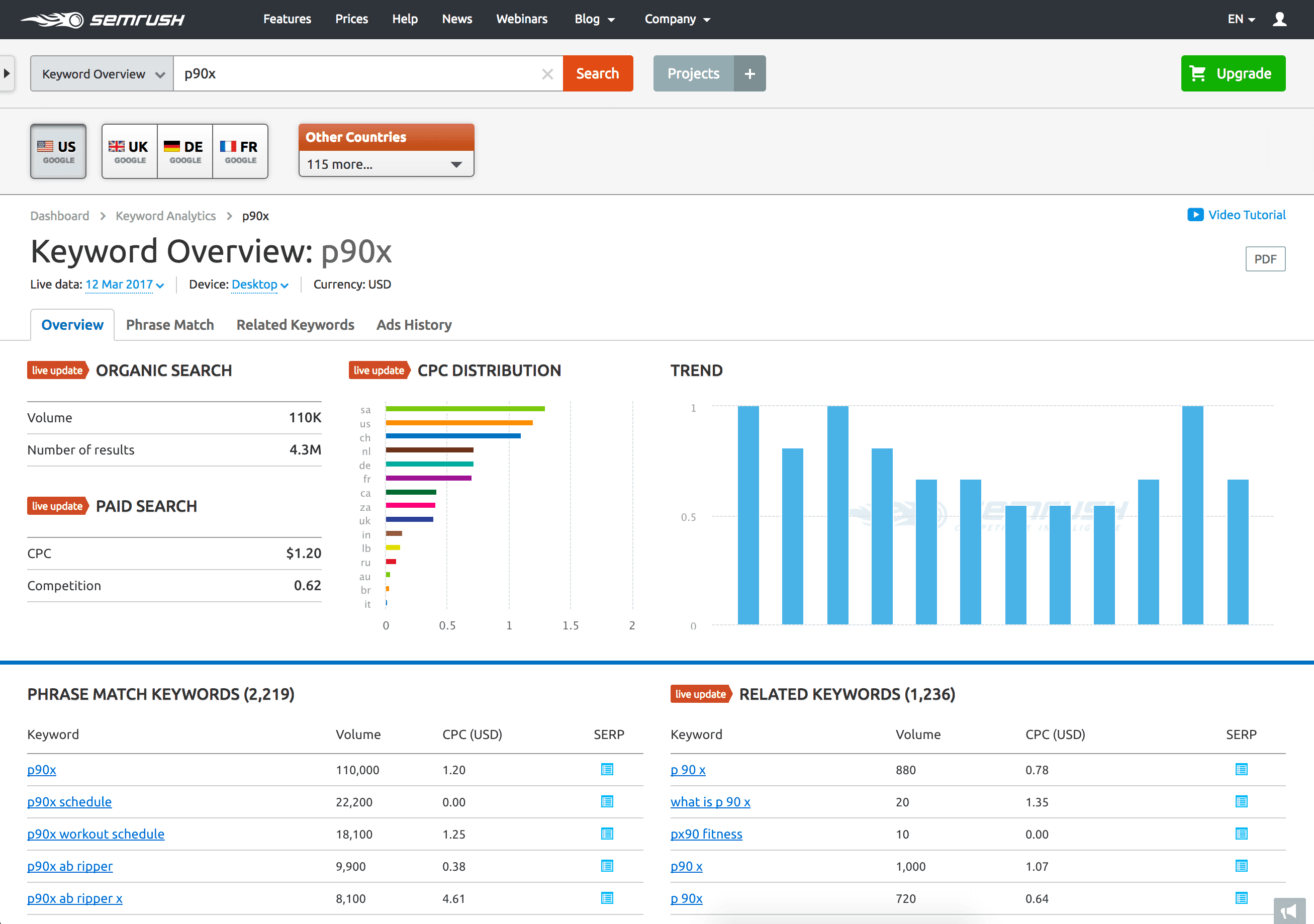Switch to the UK Google database
1314x924 pixels.
pyautogui.click(x=129, y=151)
